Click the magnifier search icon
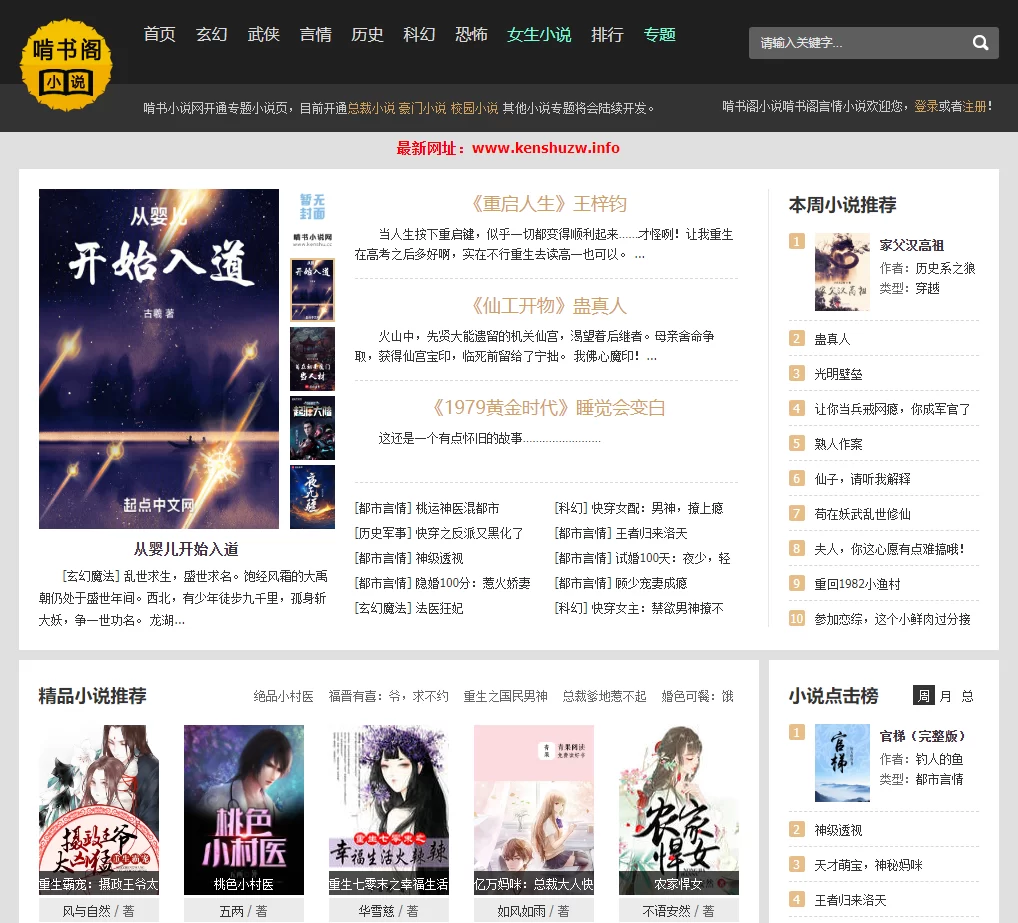The width and height of the screenshot is (1018, 923). 980,43
